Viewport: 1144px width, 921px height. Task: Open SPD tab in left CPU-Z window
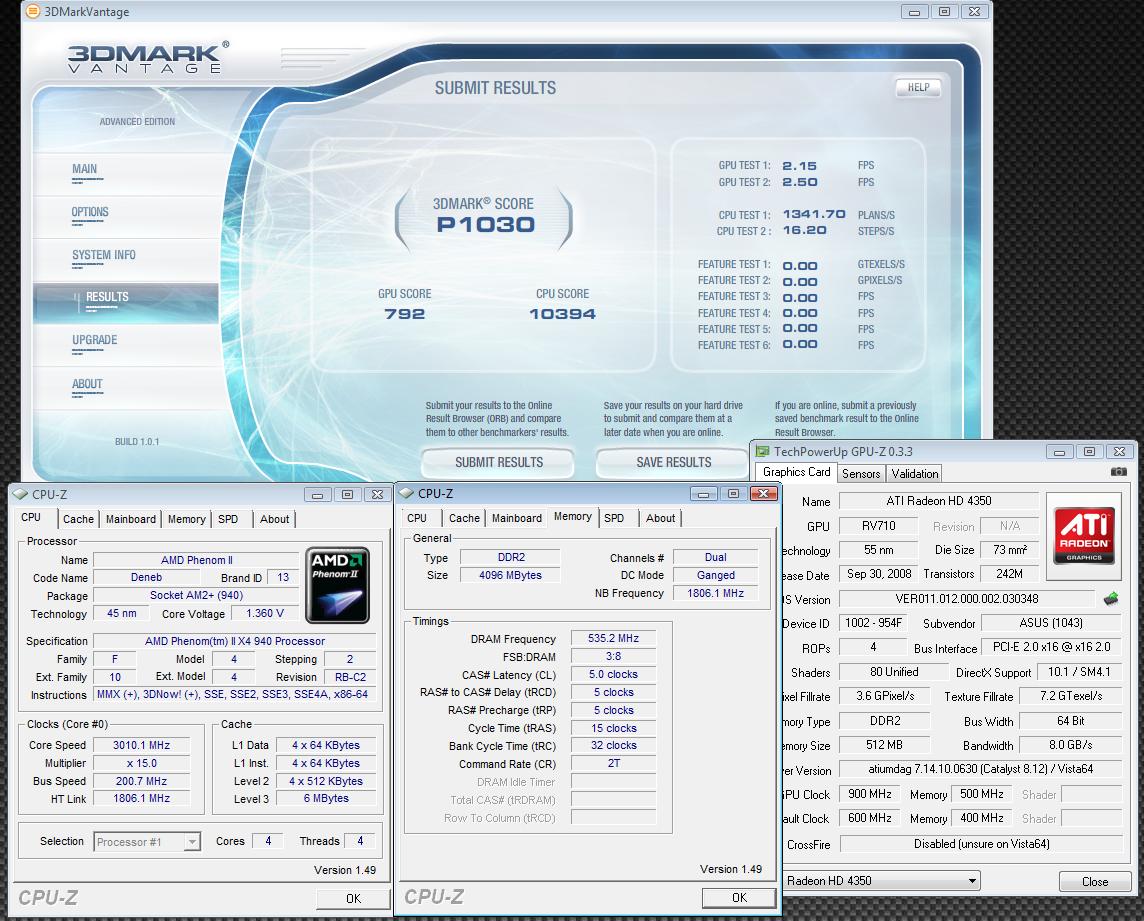(x=228, y=519)
